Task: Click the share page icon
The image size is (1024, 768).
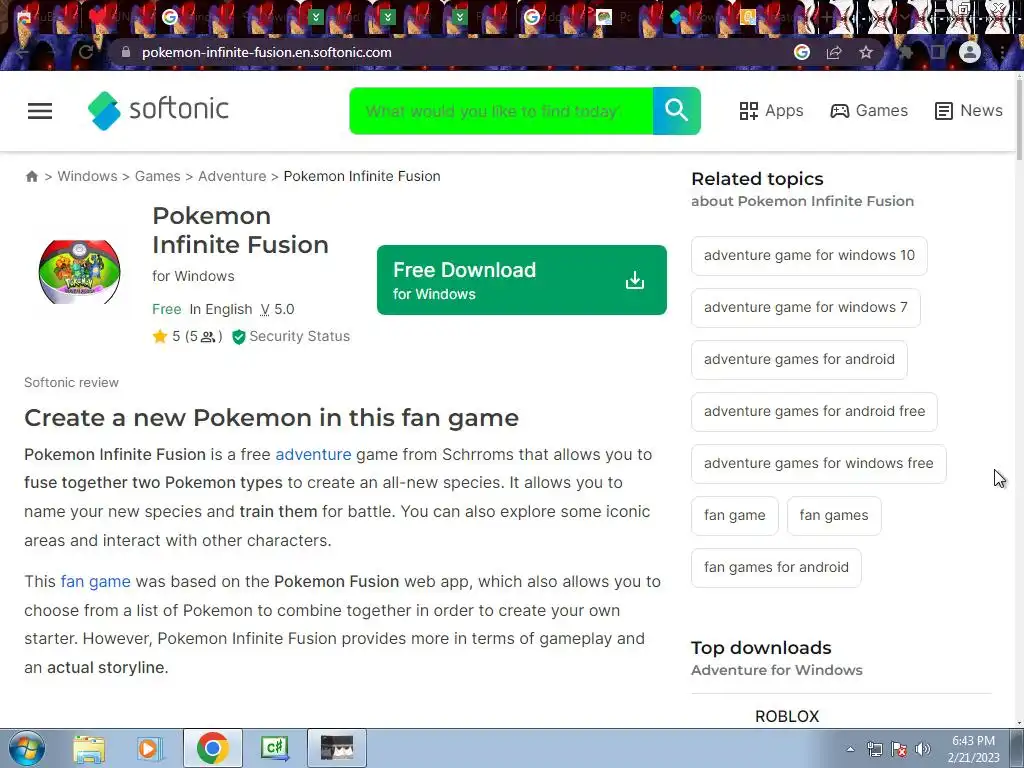Action: [x=834, y=52]
